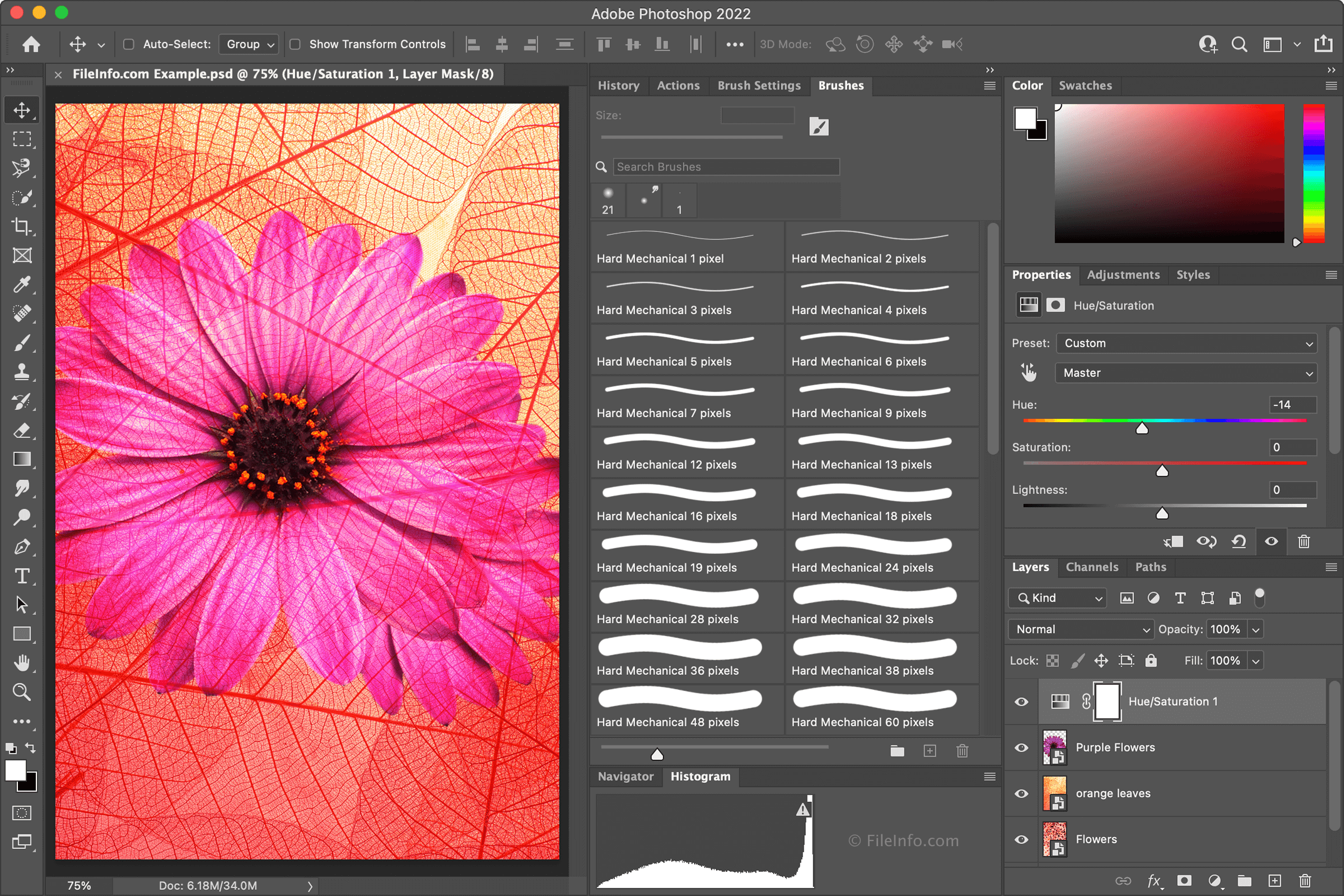The height and width of the screenshot is (896, 1344).
Task: Open the Channels panel tab
Action: (x=1091, y=567)
